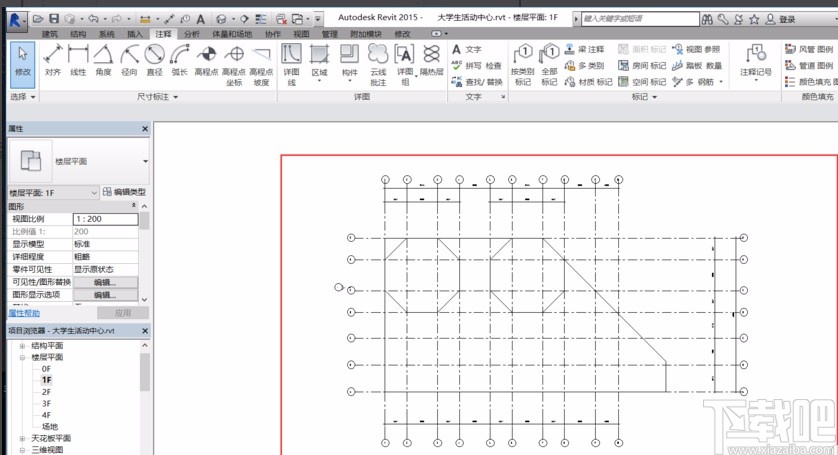
Task: Collapse the 楼层平面 tree node
Action: point(22,357)
